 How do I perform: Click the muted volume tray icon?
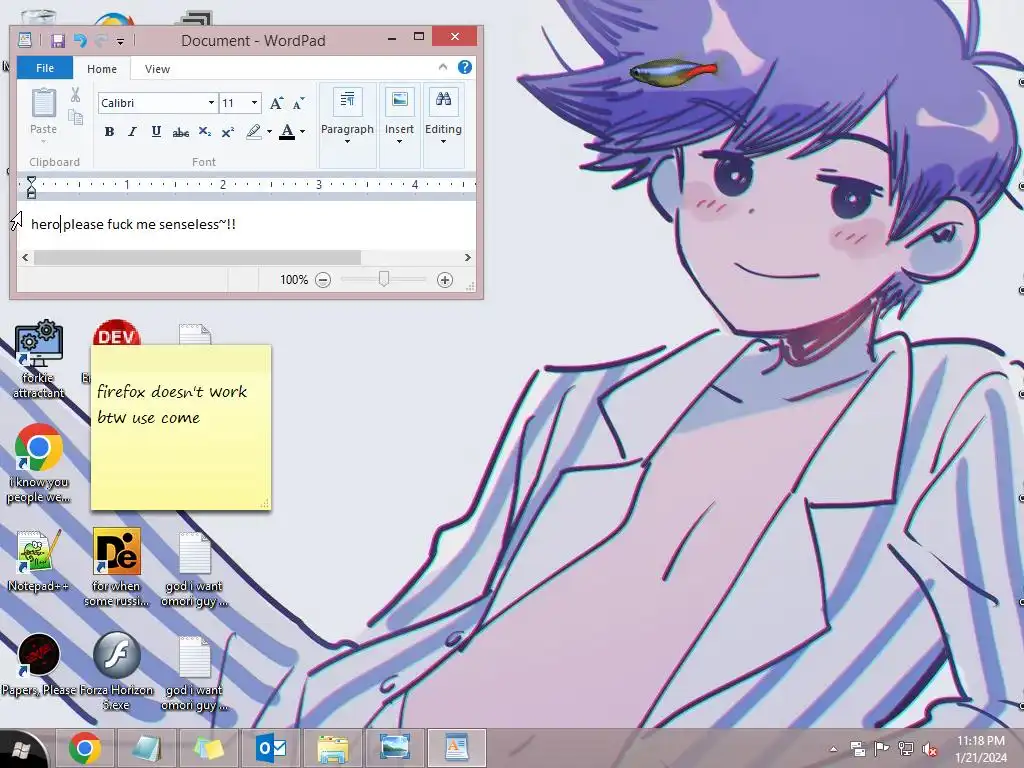pos(930,749)
